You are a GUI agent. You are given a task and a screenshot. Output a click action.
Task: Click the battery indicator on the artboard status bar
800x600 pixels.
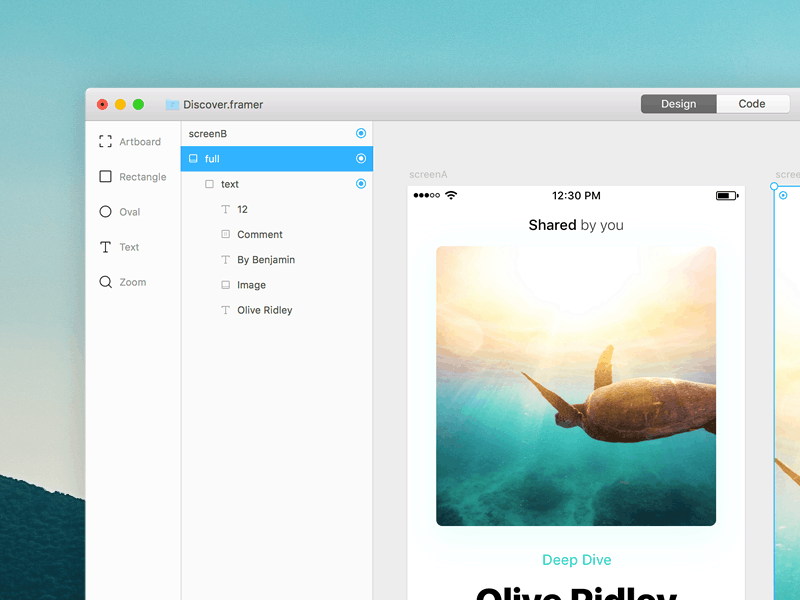pos(727,196)
